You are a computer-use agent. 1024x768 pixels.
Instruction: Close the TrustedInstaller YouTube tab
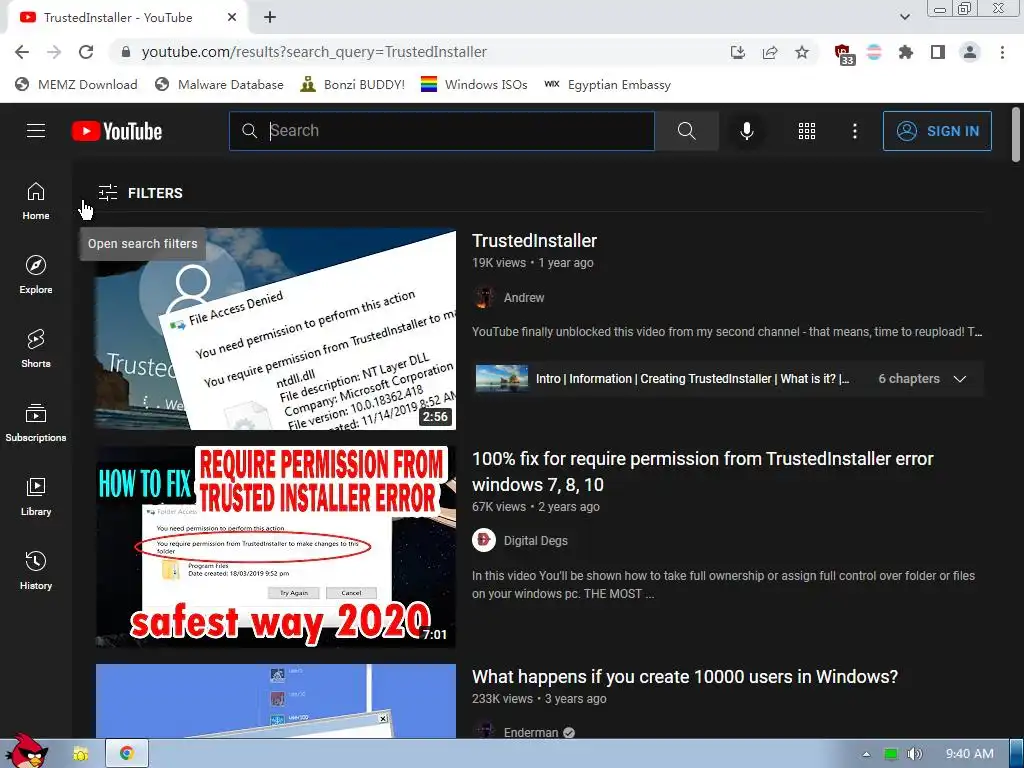[232, 18]
